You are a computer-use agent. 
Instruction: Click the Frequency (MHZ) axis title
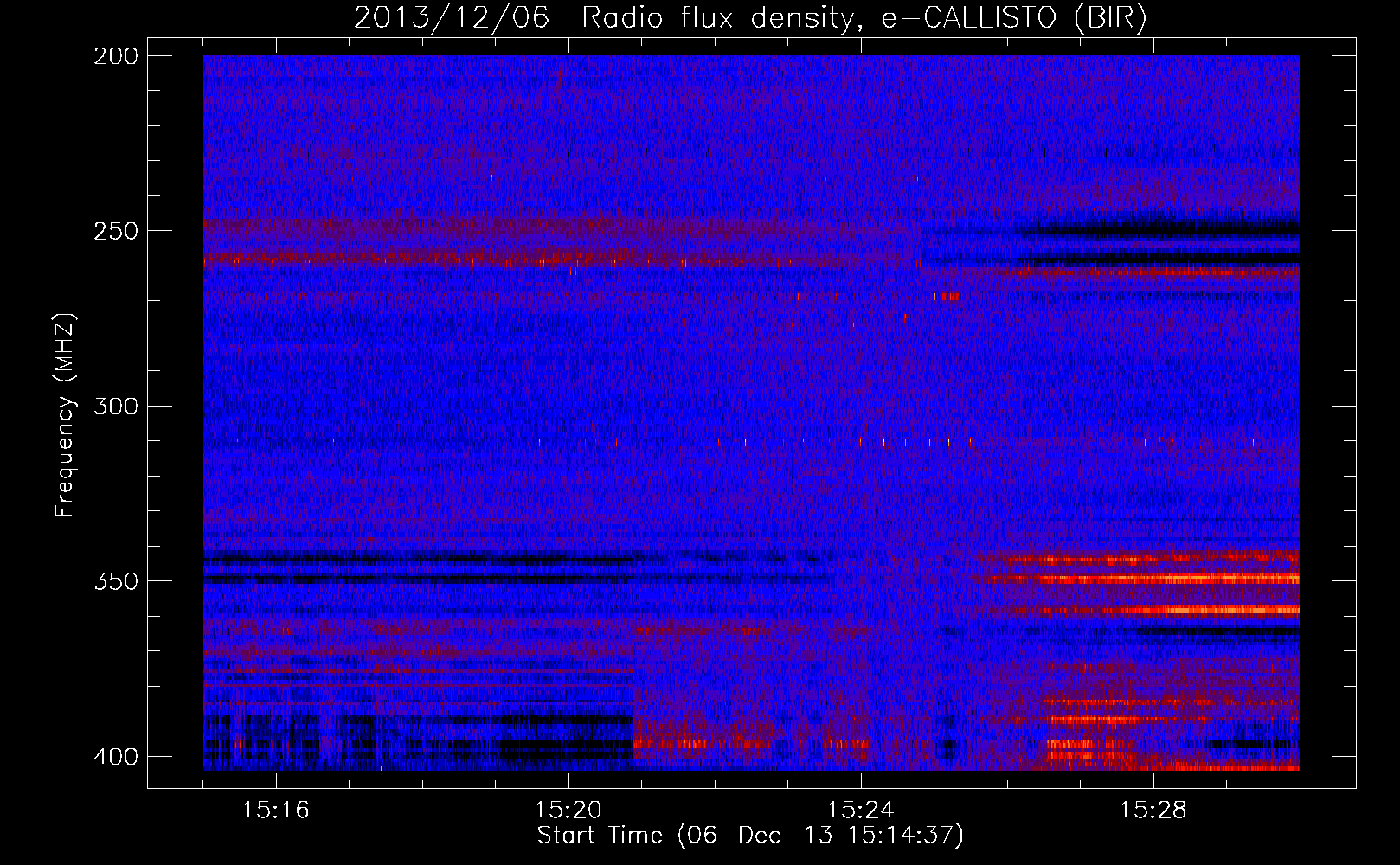(65, 415)
